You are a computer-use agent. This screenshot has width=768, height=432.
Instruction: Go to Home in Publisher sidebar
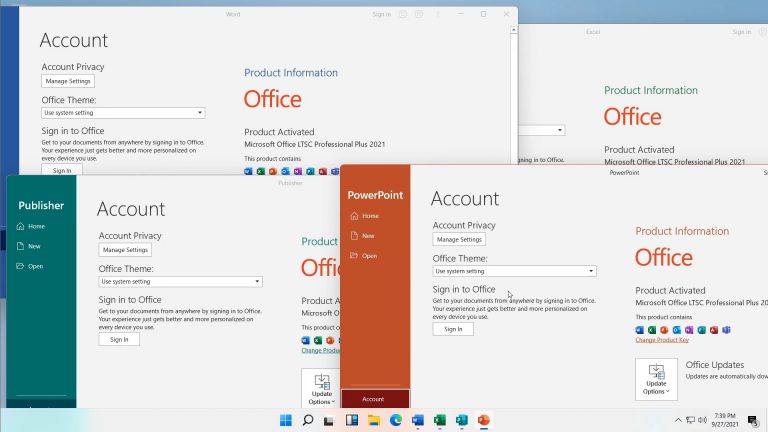click(31, 226)
